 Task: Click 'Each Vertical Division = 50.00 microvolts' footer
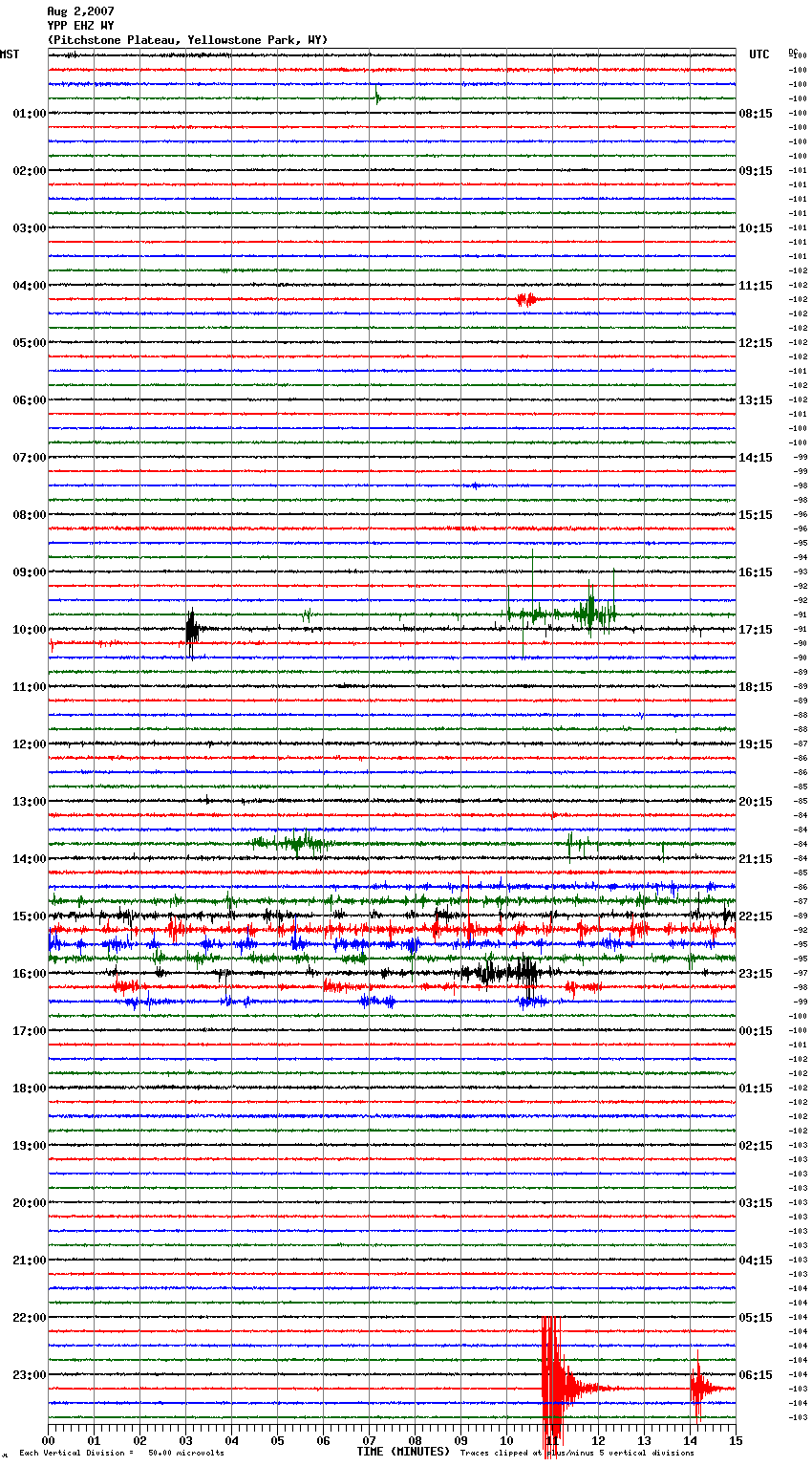(121, 1453)
